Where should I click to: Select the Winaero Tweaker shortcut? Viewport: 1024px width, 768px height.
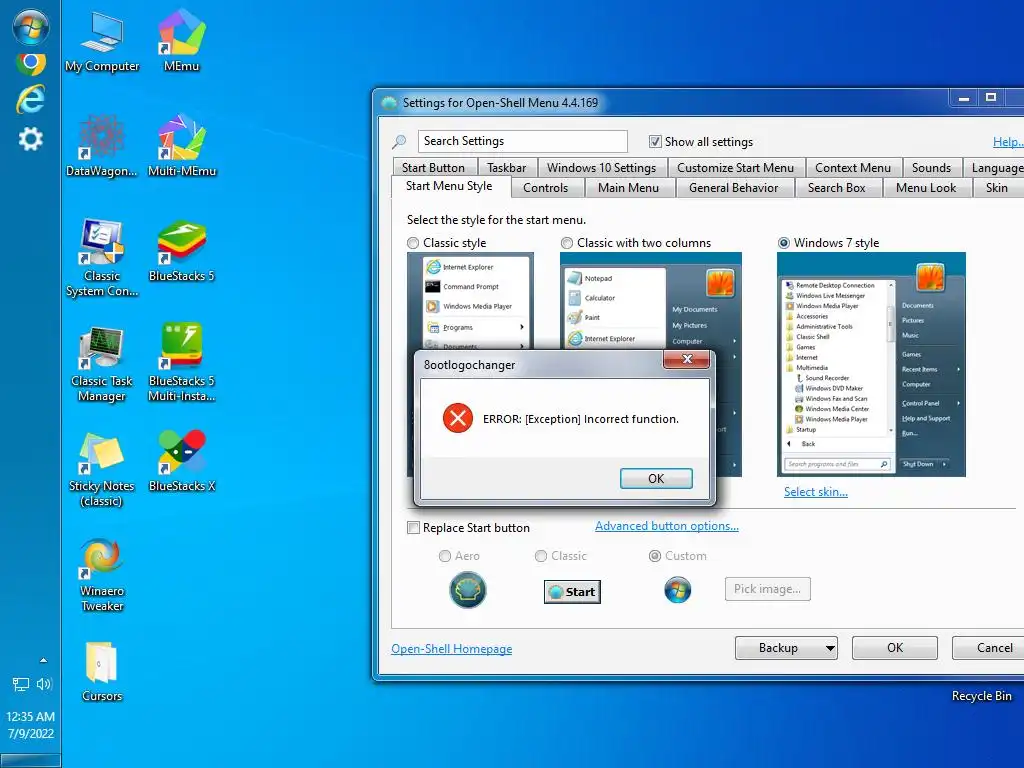click(x=102, y=575)
